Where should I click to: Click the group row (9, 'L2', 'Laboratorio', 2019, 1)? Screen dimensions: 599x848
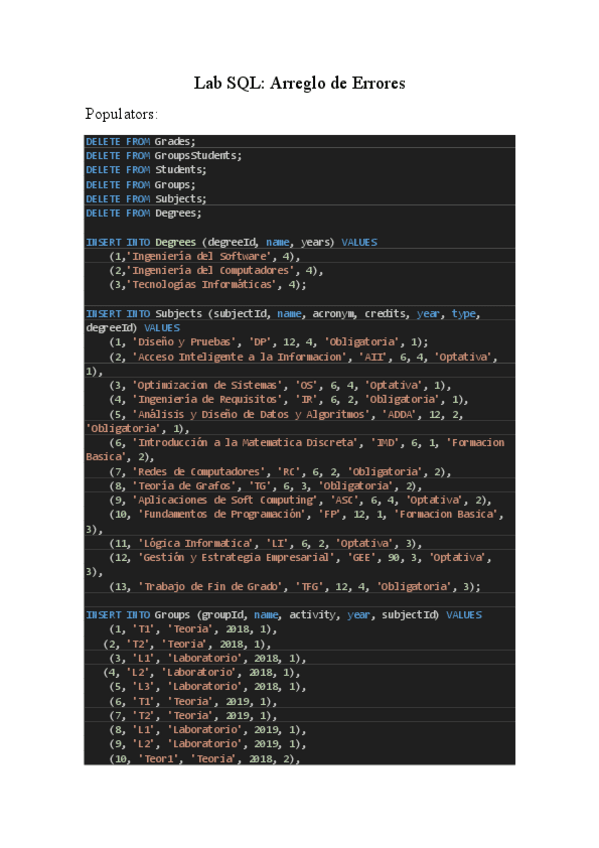pos(208,744)
